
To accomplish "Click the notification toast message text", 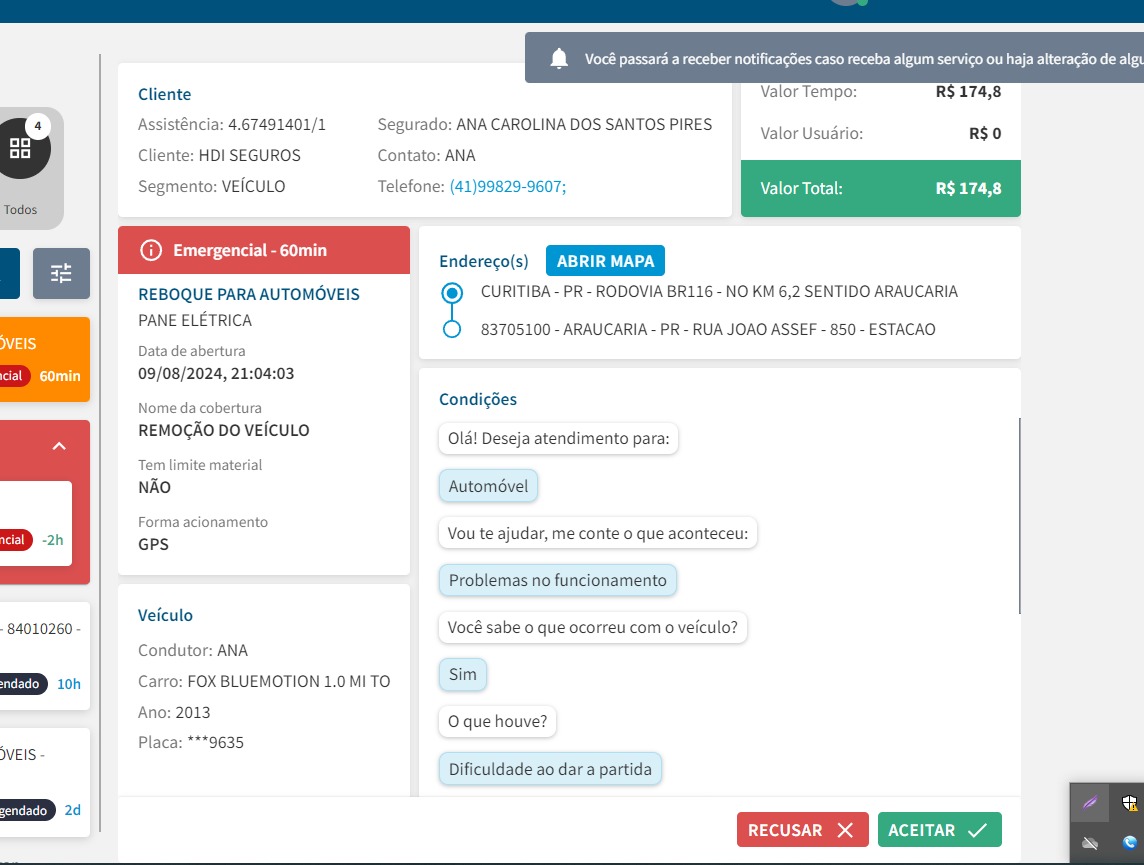I will point(864,59).
